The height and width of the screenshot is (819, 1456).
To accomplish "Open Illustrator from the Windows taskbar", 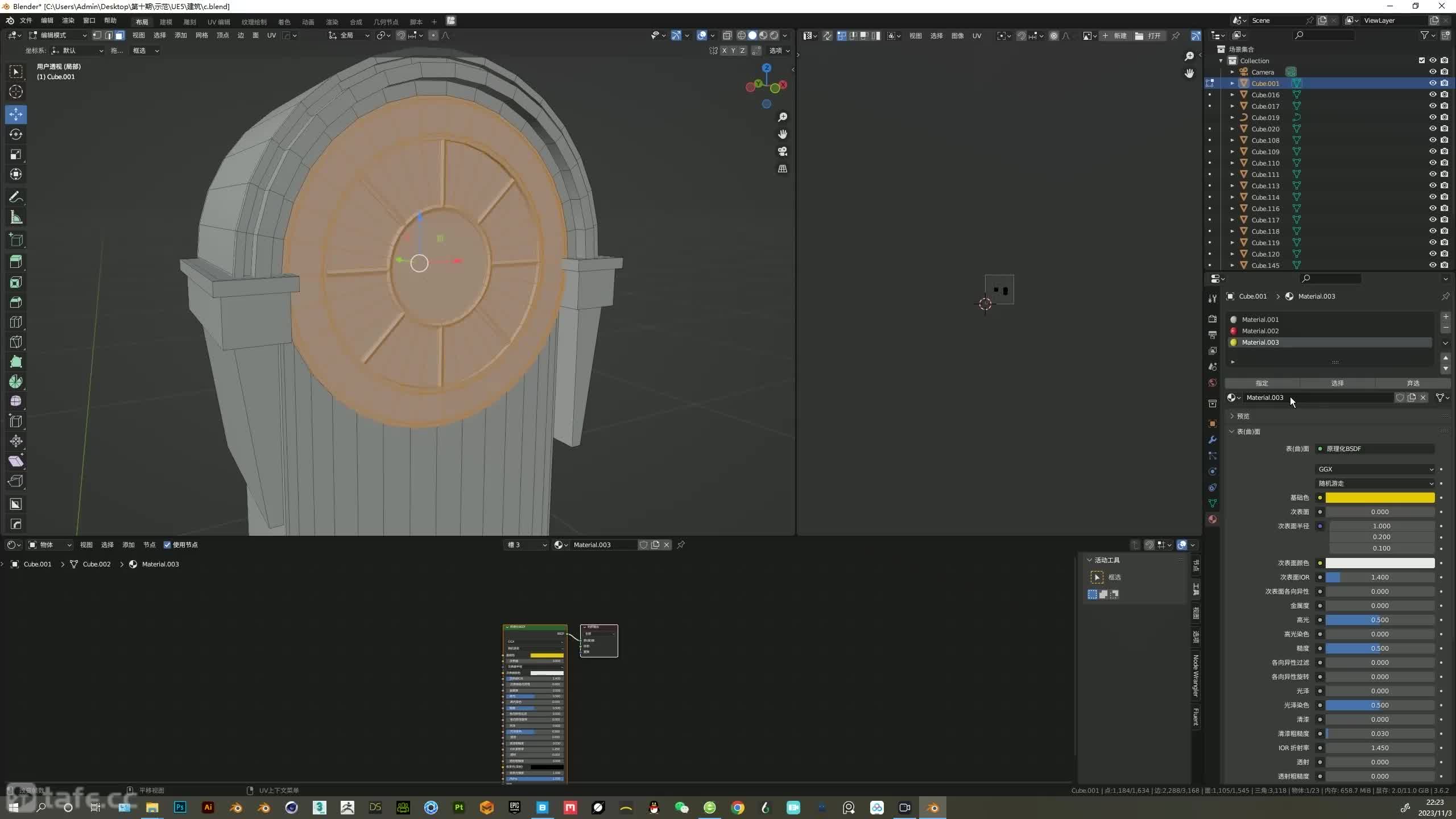I will pyautogui.click(x=208, y=807).
